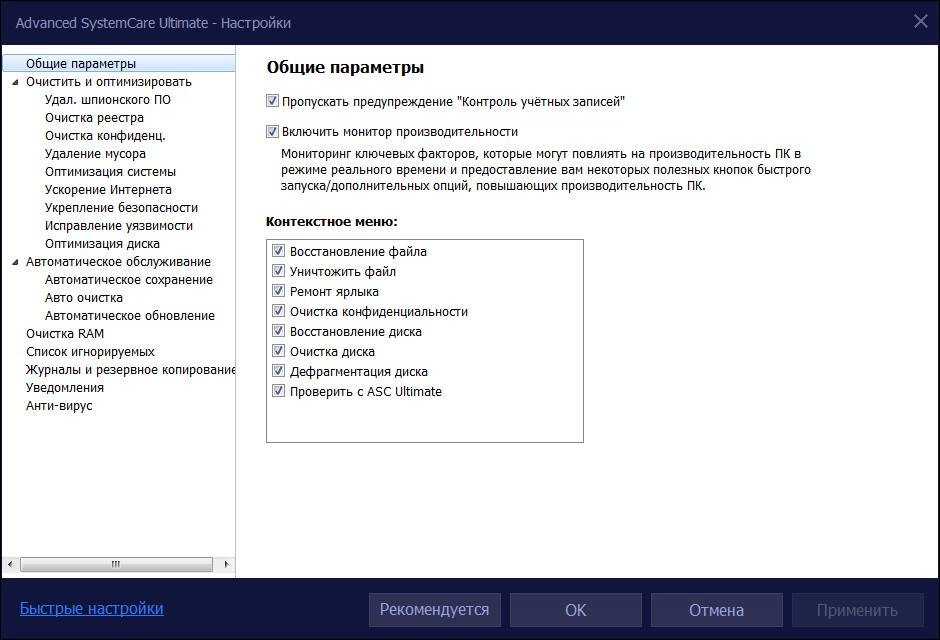This screenshot has height=640, width=940.
Task: Open 'Анти-вирус' settings
Action: 59,405
